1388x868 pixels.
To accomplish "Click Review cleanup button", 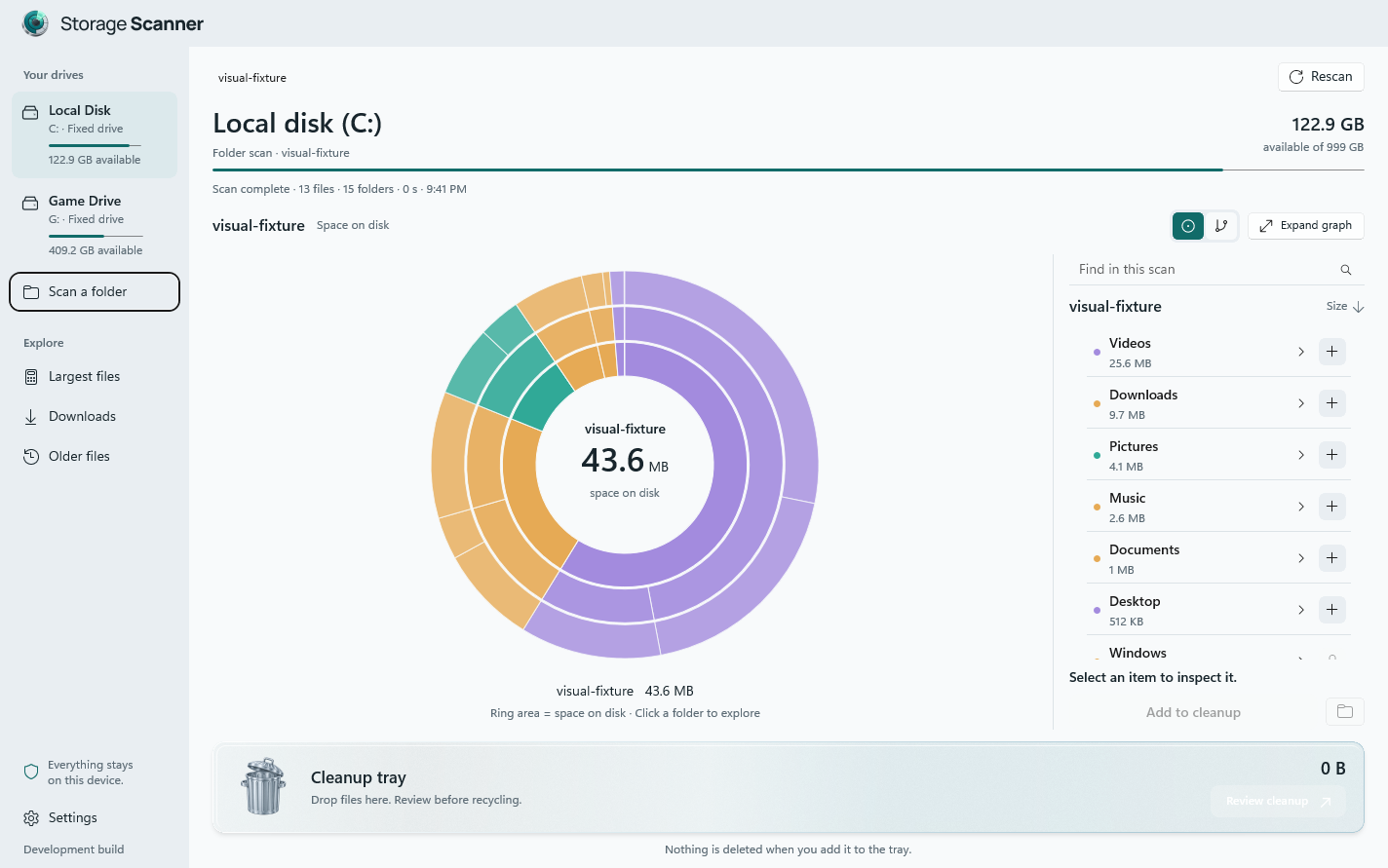I will click(1278, 802).
